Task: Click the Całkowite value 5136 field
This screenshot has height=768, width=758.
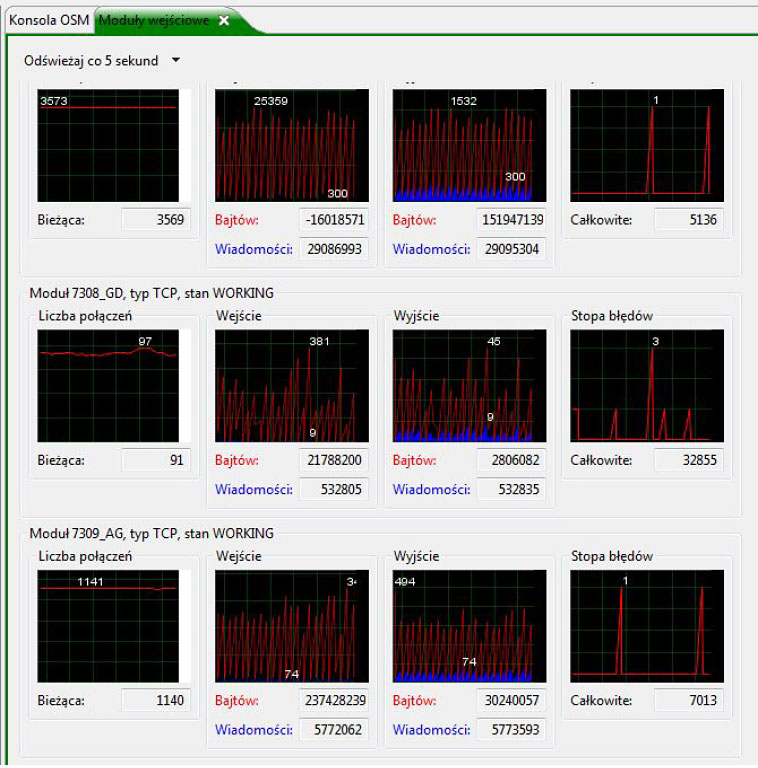Action: pos(688,219)
